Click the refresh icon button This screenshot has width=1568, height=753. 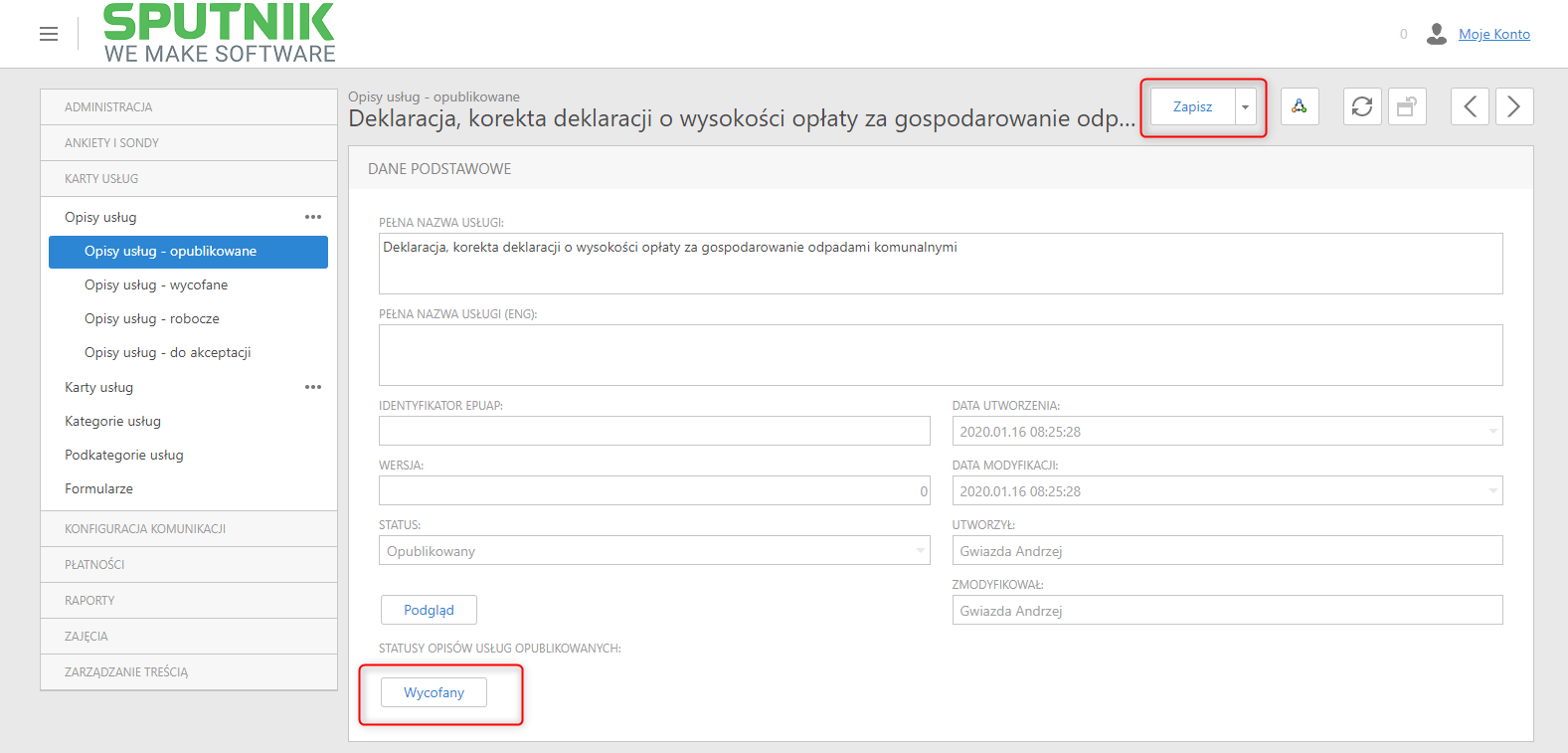[1362, 106]
